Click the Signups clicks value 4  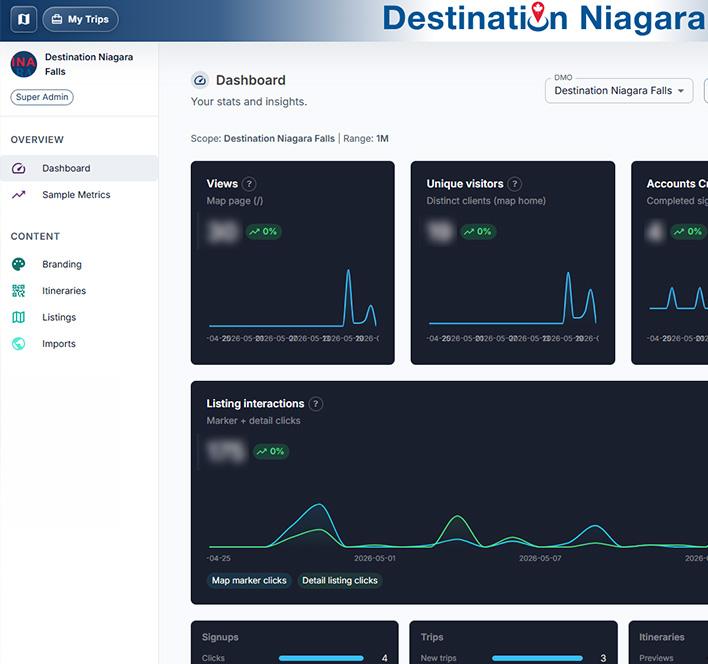pos(385,659)
